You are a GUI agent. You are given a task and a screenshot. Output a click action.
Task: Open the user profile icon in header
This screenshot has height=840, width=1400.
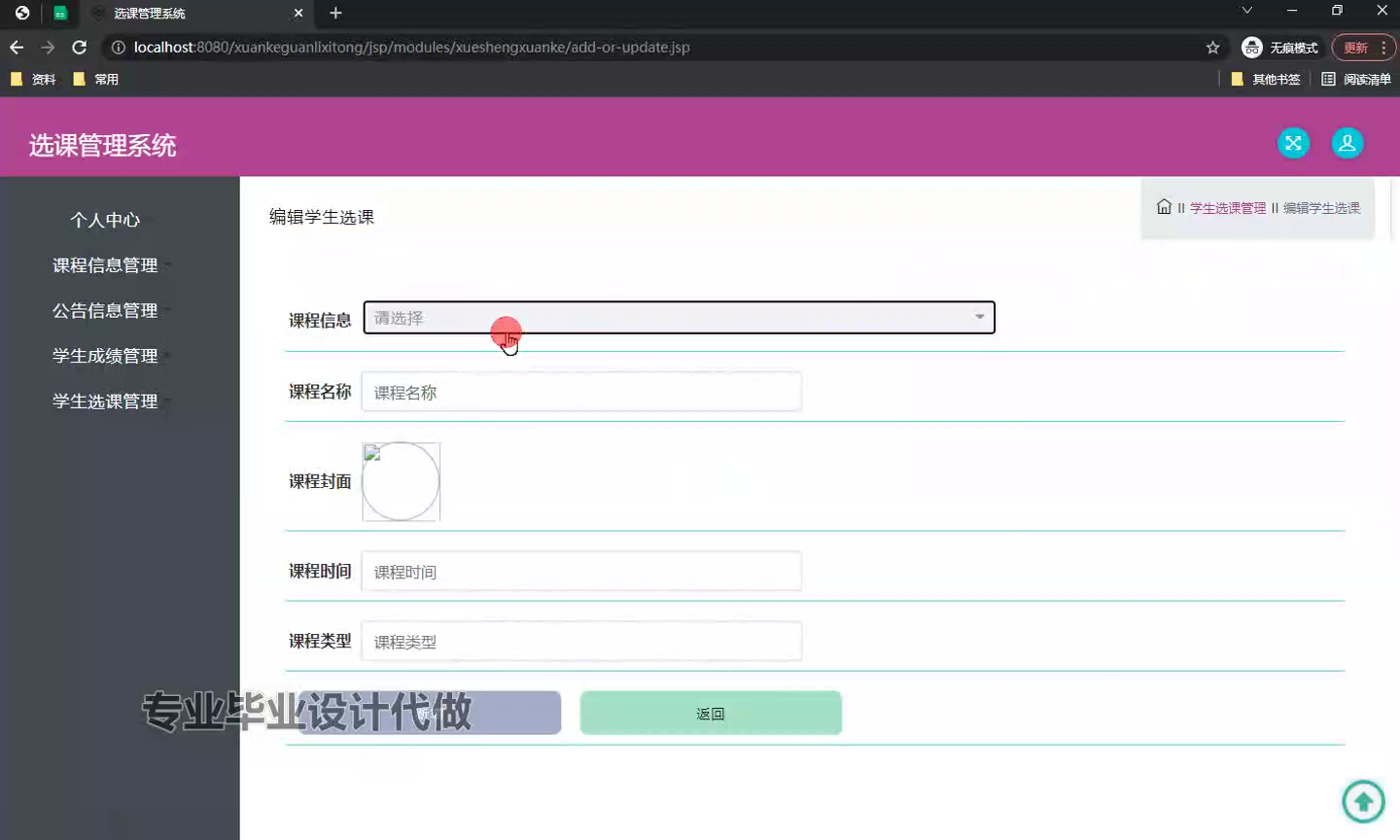[1347, 143]
